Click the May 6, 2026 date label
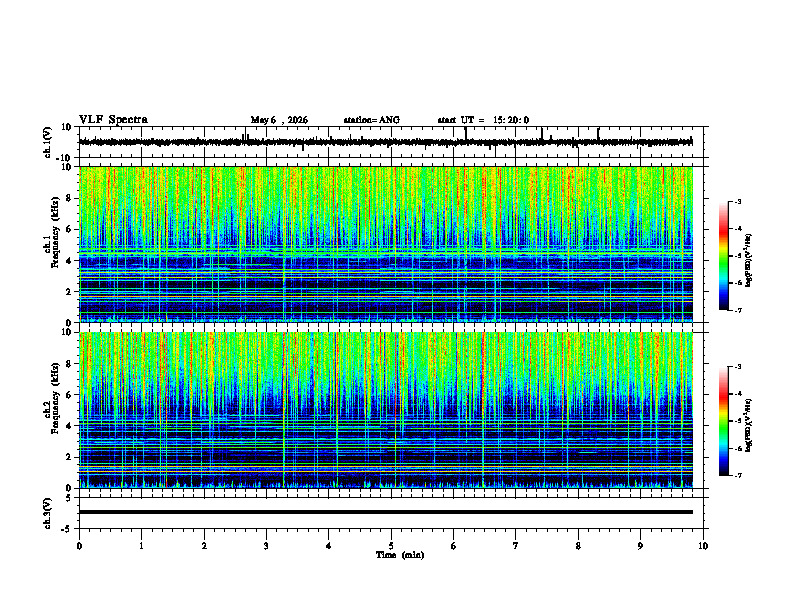Viewport: 792px width, 612px height. pyautogui.click(x=279, y=120)
